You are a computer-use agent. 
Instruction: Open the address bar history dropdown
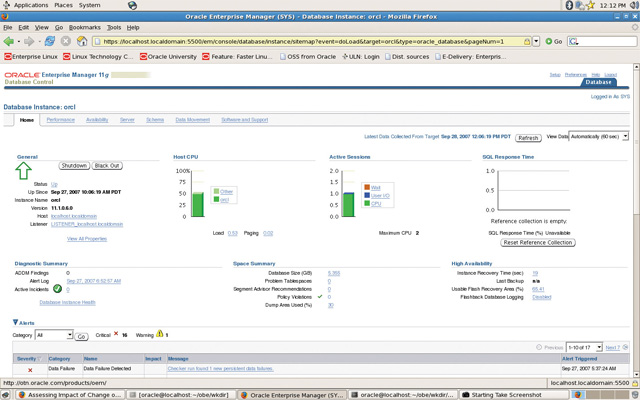pyautogui.click(x=536, y=42)
